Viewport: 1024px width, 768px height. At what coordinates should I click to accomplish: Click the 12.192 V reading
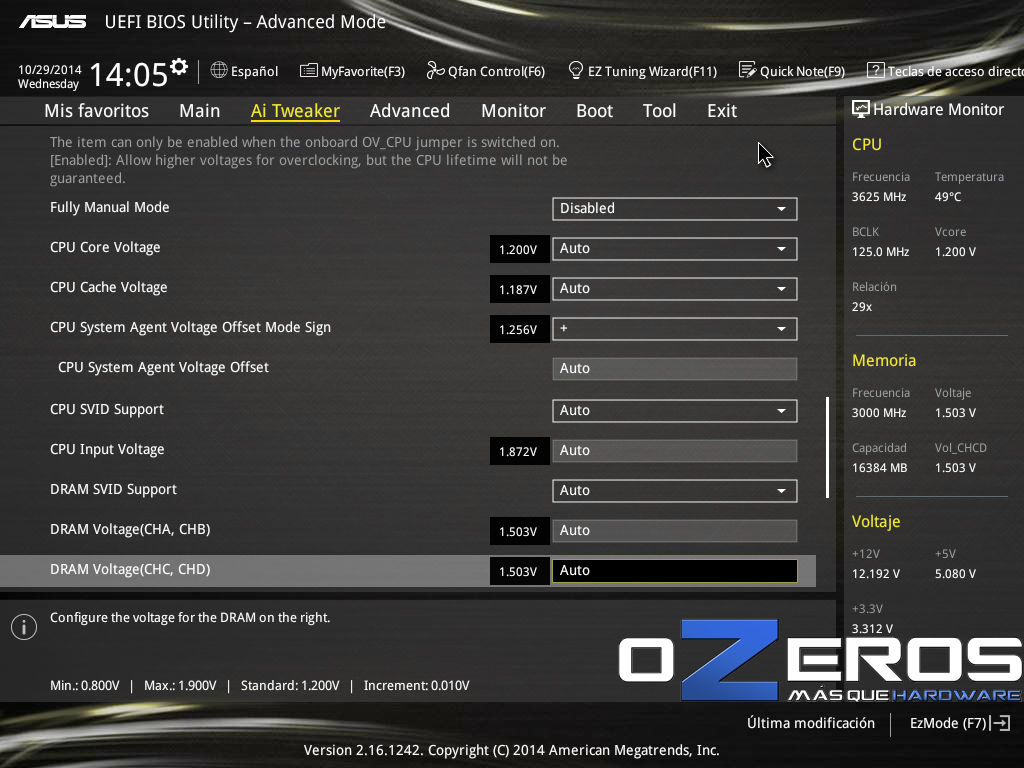pos(876,574)
